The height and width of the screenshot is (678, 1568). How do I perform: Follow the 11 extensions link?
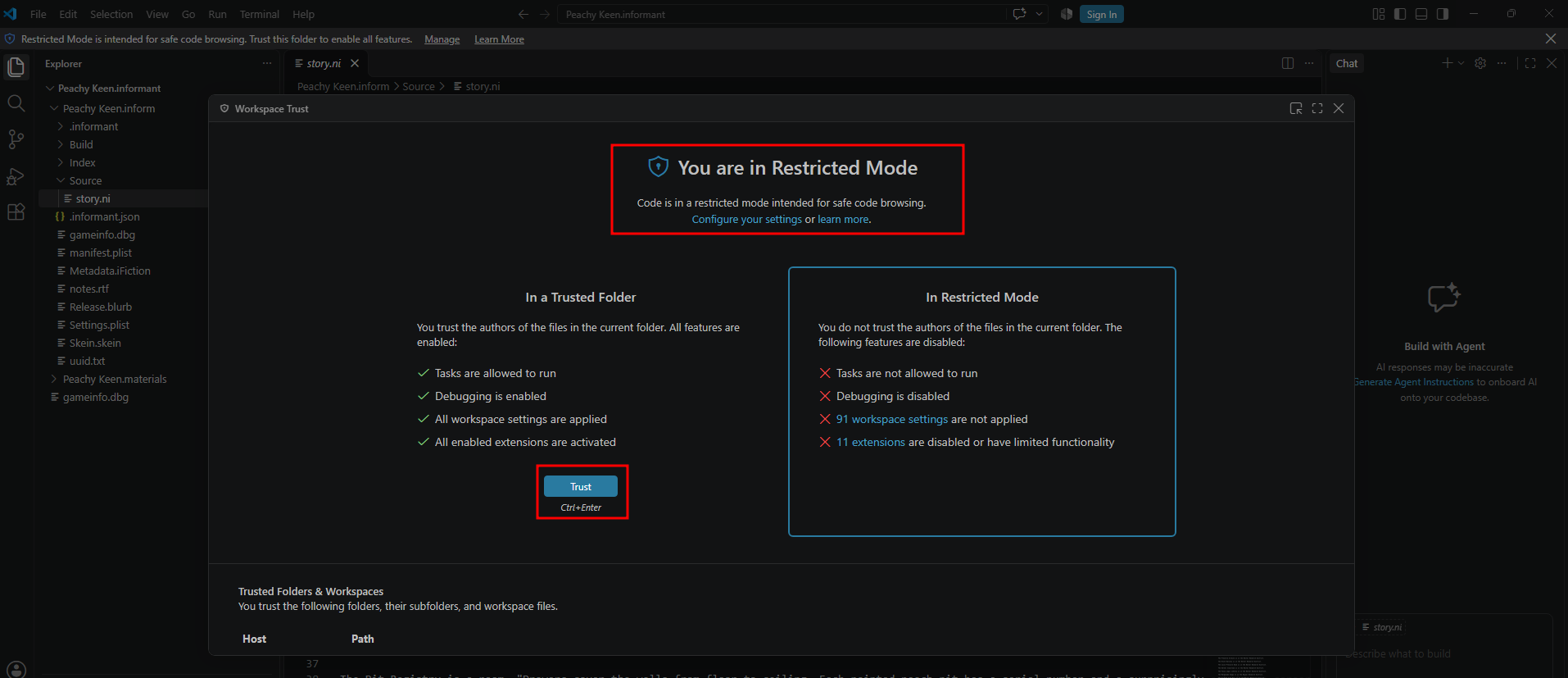[x=870, y=442]
